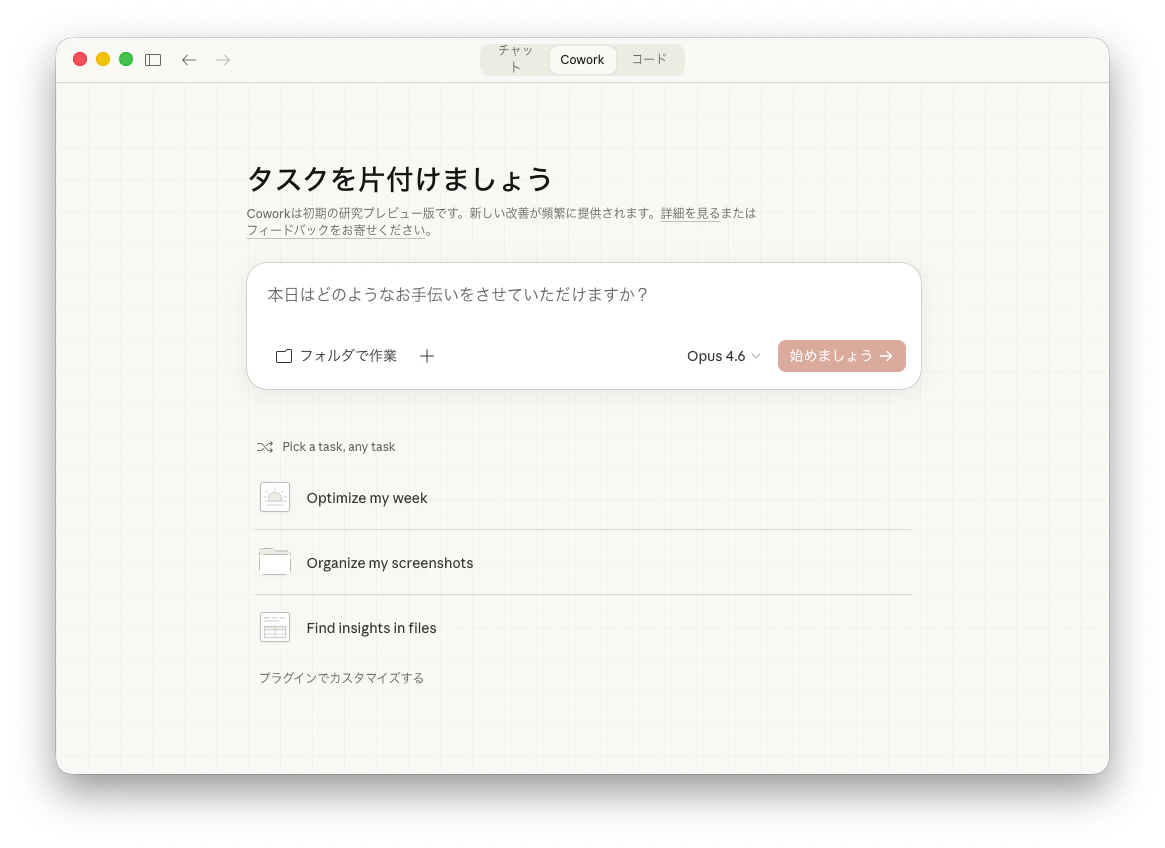The height and width of the screenshot is (848, 1165).
Task: Toggle the sidebar panel icon
Action: point(153,60)
